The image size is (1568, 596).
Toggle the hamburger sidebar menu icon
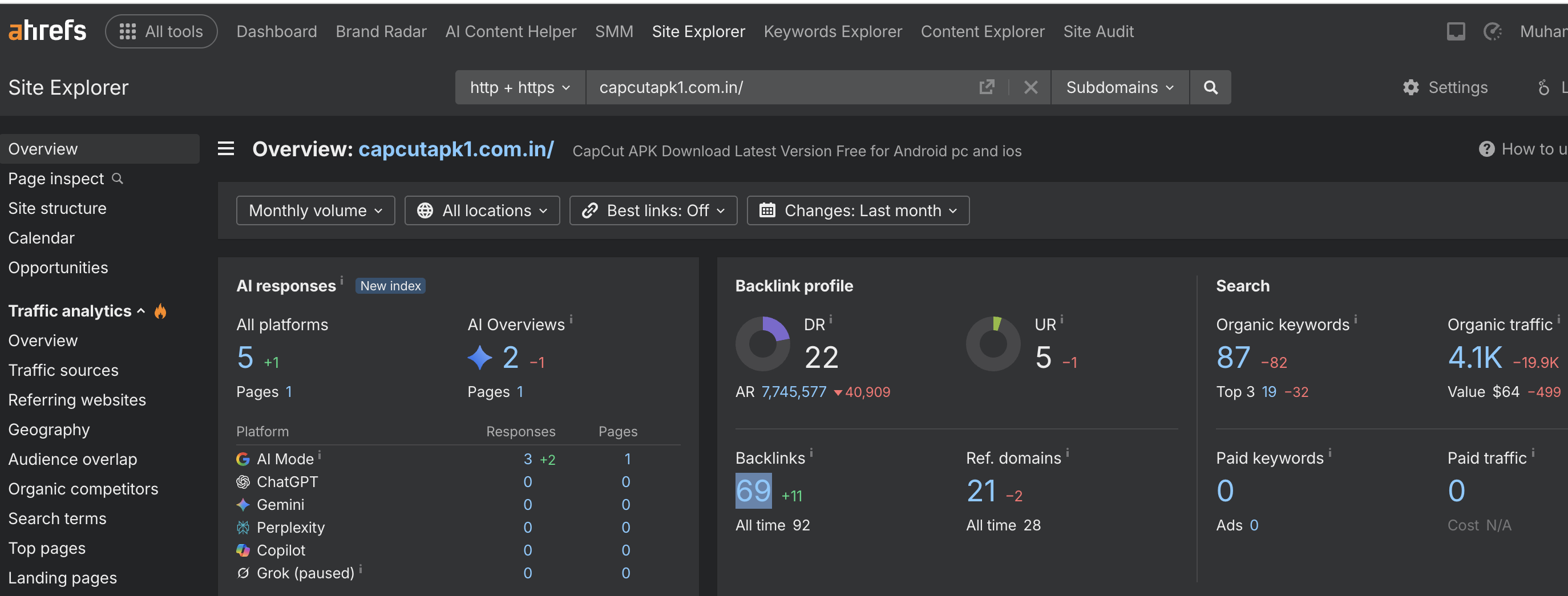pos(226,148)
